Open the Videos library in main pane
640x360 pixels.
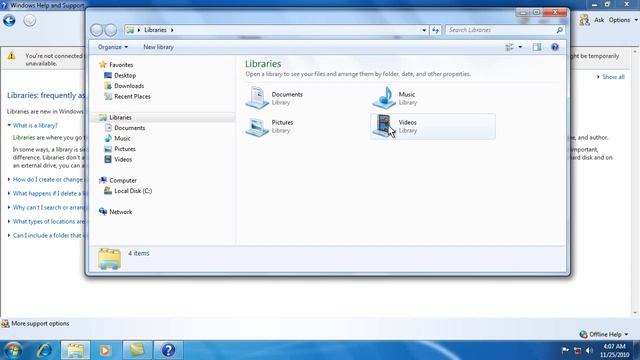click(x=433, y=127)
